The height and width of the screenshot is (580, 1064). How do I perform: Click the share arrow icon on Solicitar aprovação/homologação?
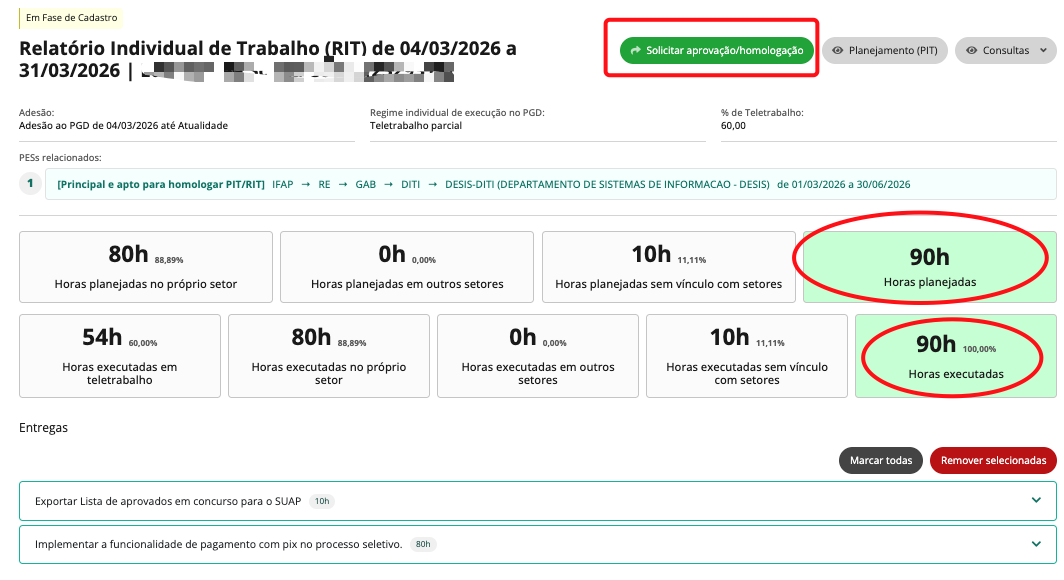(x=635, y=51)
